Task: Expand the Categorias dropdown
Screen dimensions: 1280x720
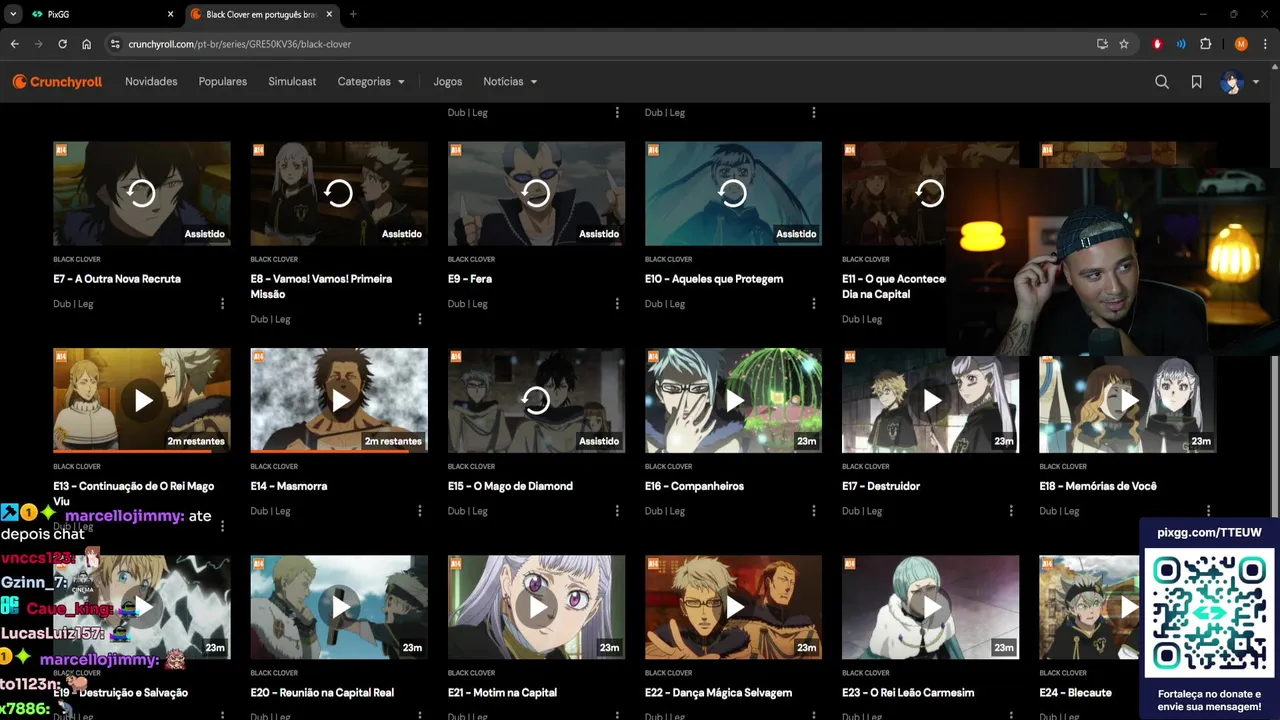Action: [x=371, y=82]
